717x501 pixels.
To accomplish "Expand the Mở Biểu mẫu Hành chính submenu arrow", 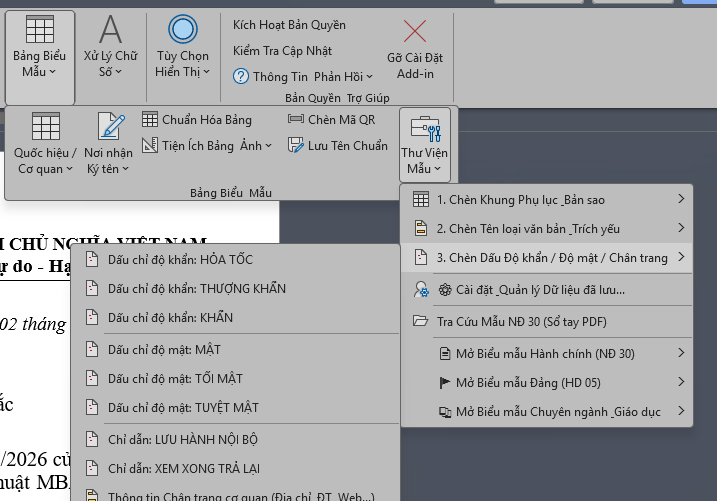I will [681, 353].
